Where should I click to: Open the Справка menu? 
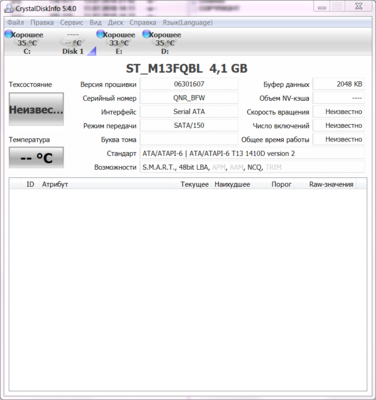pyautogui.click(x=143, y=23)
